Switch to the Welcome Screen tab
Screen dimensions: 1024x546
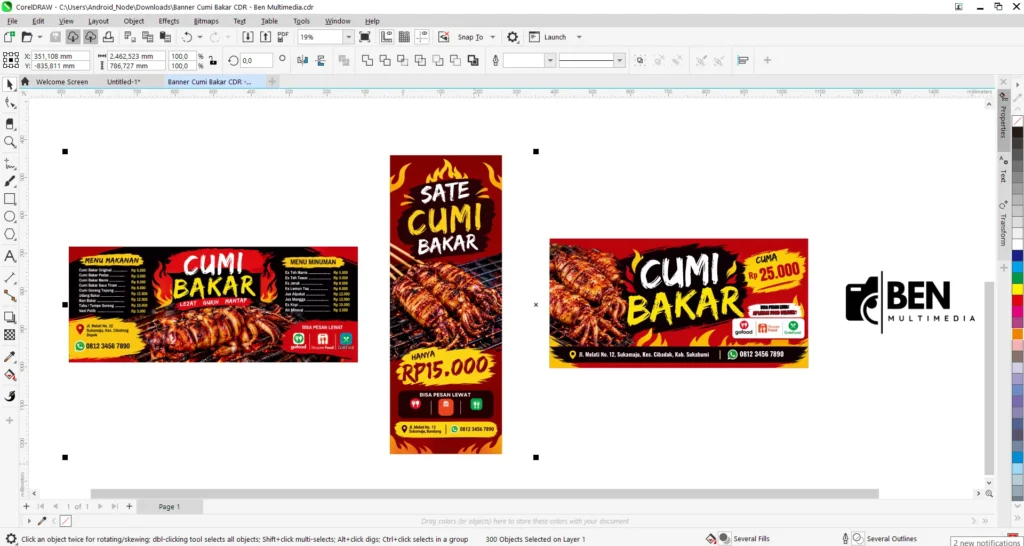pyautogui.click(x=61, y=82)
